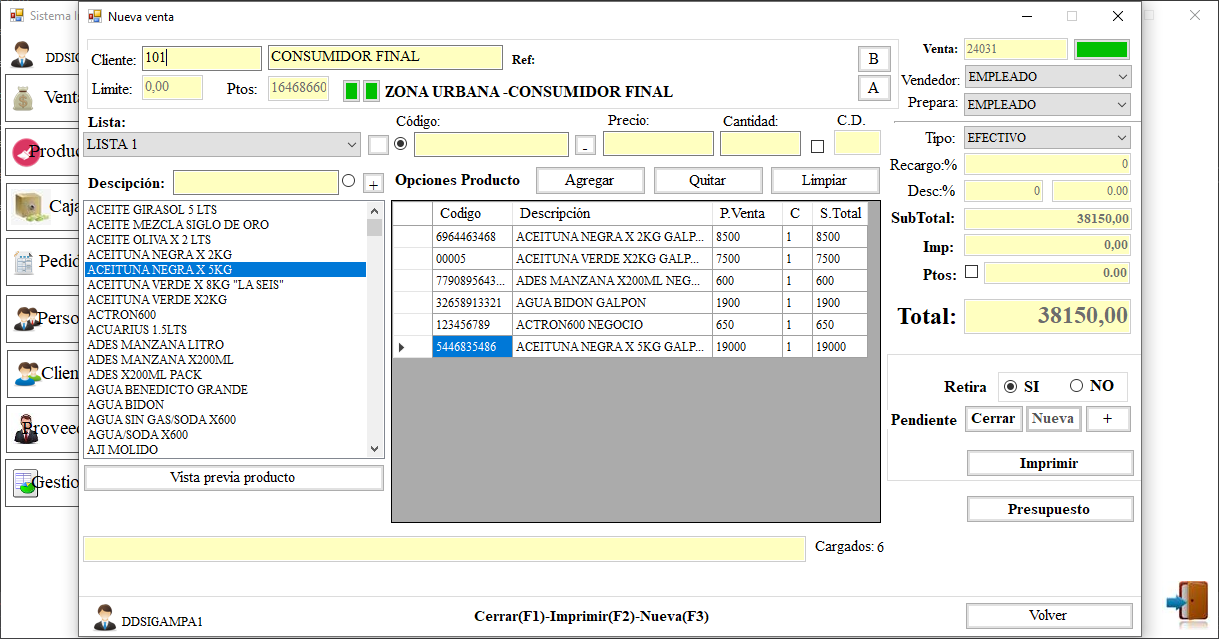The width and height of the screenshot is (1219, 639).
Task: Click the first green indicator beside Ptos
Action: (x=351, y=91)
